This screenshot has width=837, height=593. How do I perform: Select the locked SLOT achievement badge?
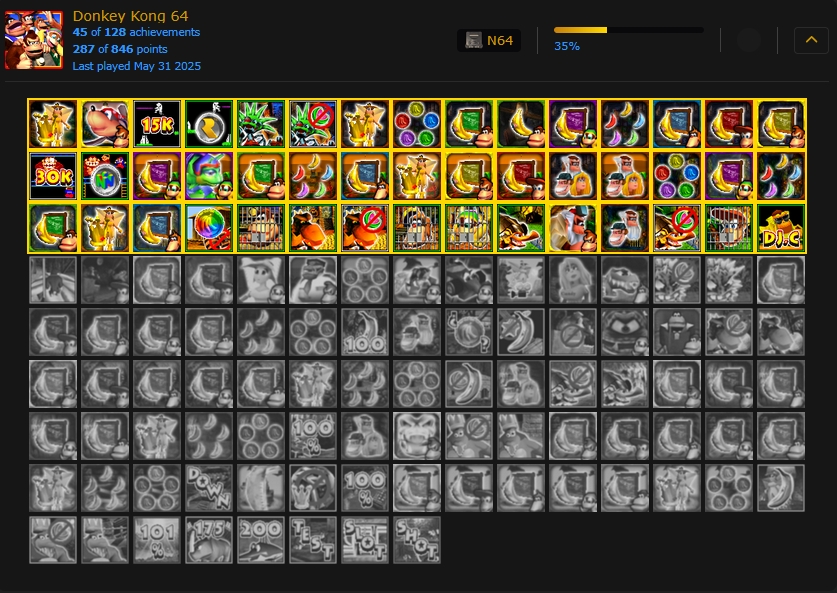[x=365, y=540]
